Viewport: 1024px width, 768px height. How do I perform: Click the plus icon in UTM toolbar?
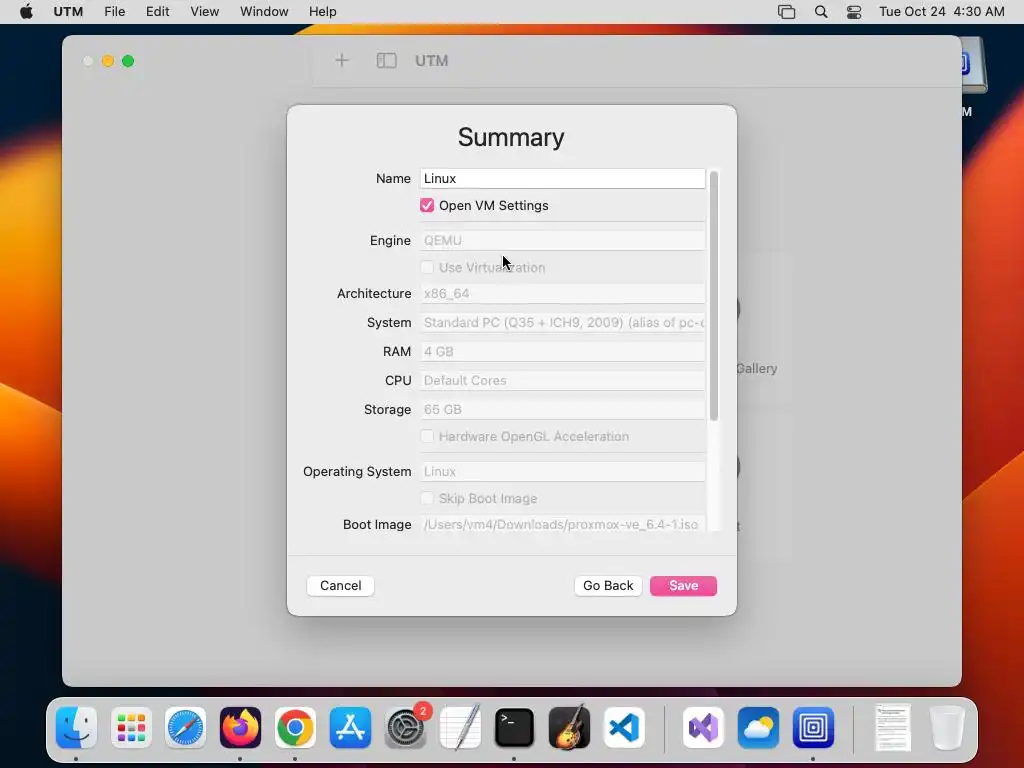tap(342, 61)
